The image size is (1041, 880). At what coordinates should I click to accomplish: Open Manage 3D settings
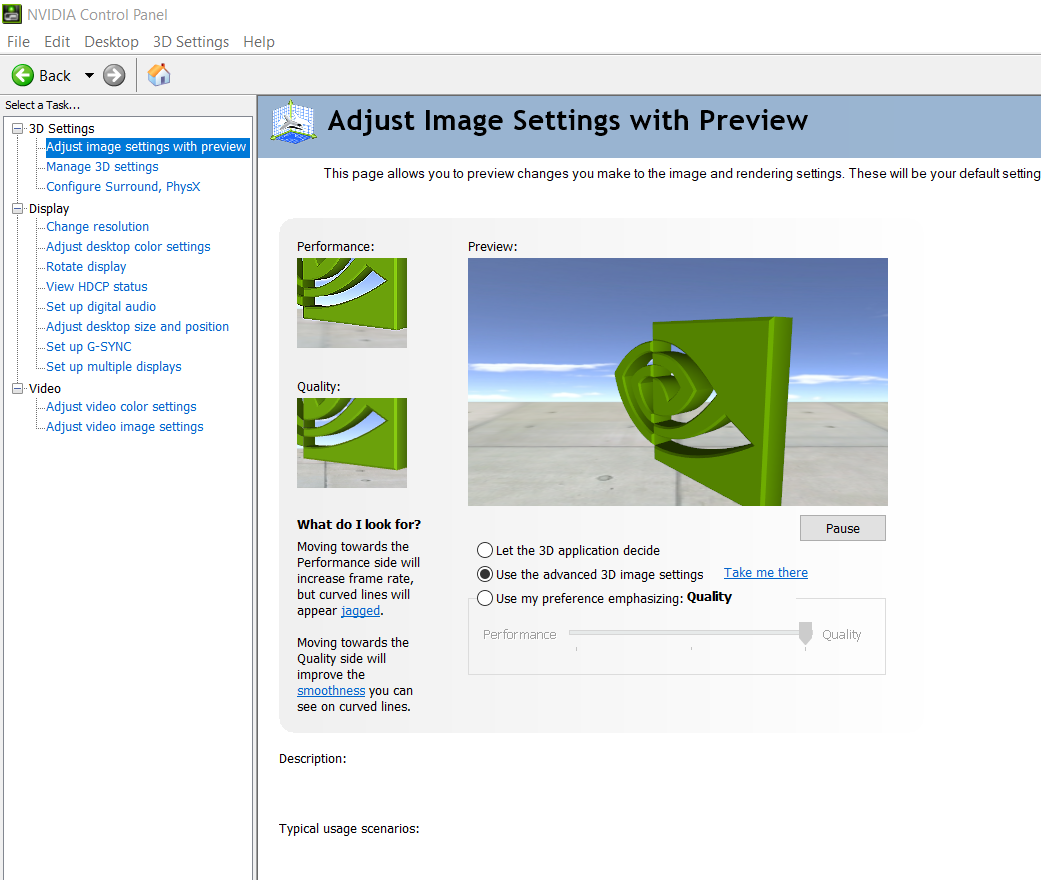[102, 167]
